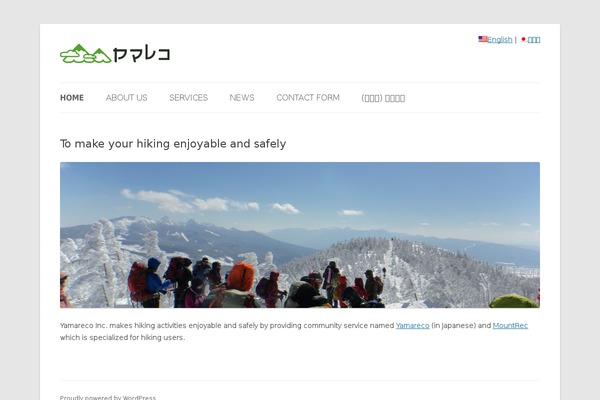The image size is (600, 400).
Task: Click the hiking slogan heading text
Action: [x=173, y=144]
